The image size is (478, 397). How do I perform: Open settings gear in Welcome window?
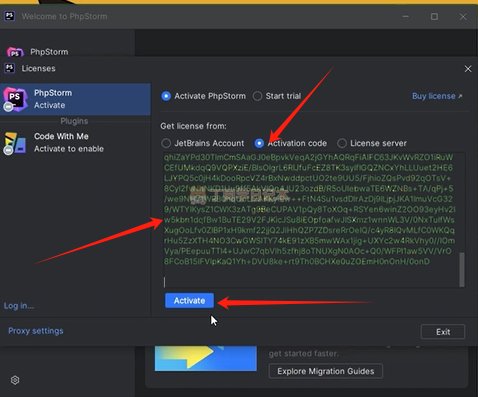click(15, 380)
